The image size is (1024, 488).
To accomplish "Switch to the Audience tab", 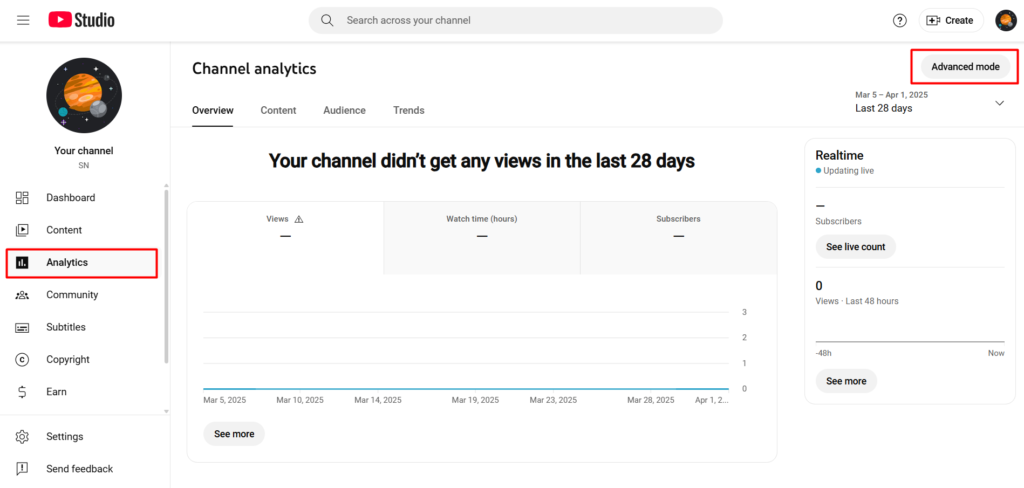I will coord(344,110).
